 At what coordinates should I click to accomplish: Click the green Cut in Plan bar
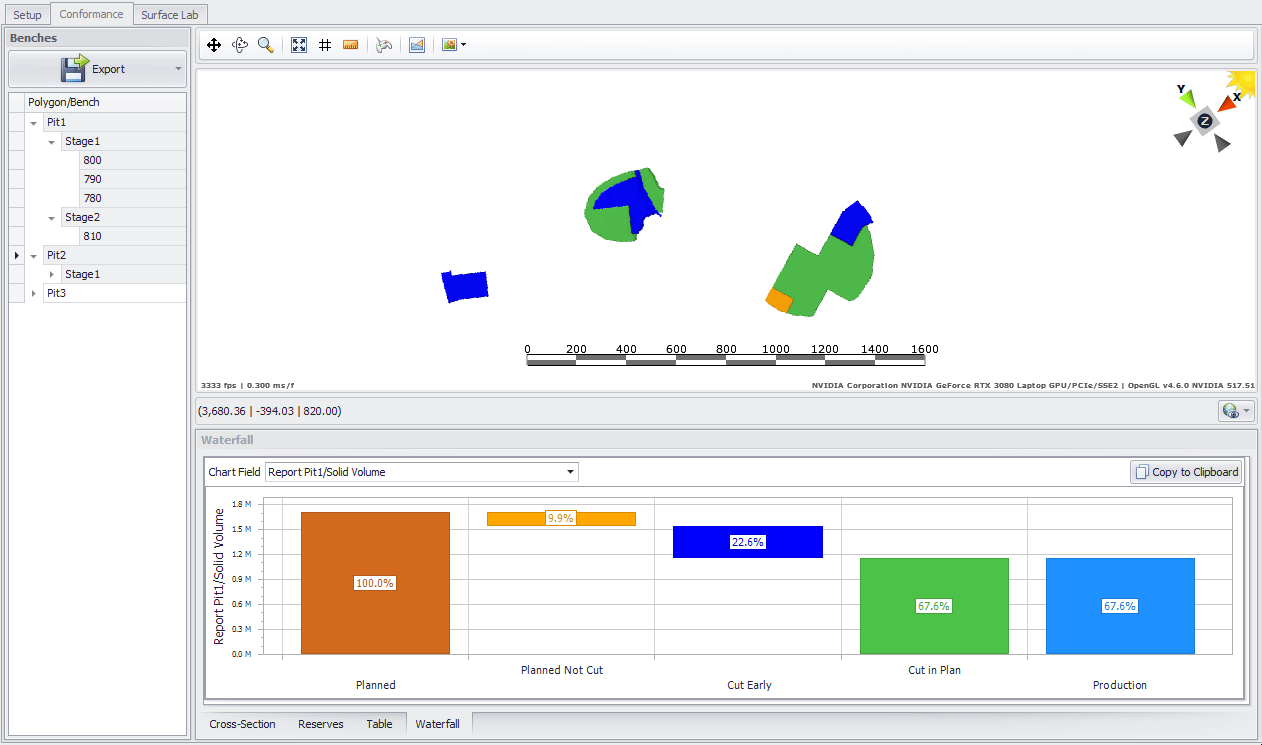tap(934, 606)
